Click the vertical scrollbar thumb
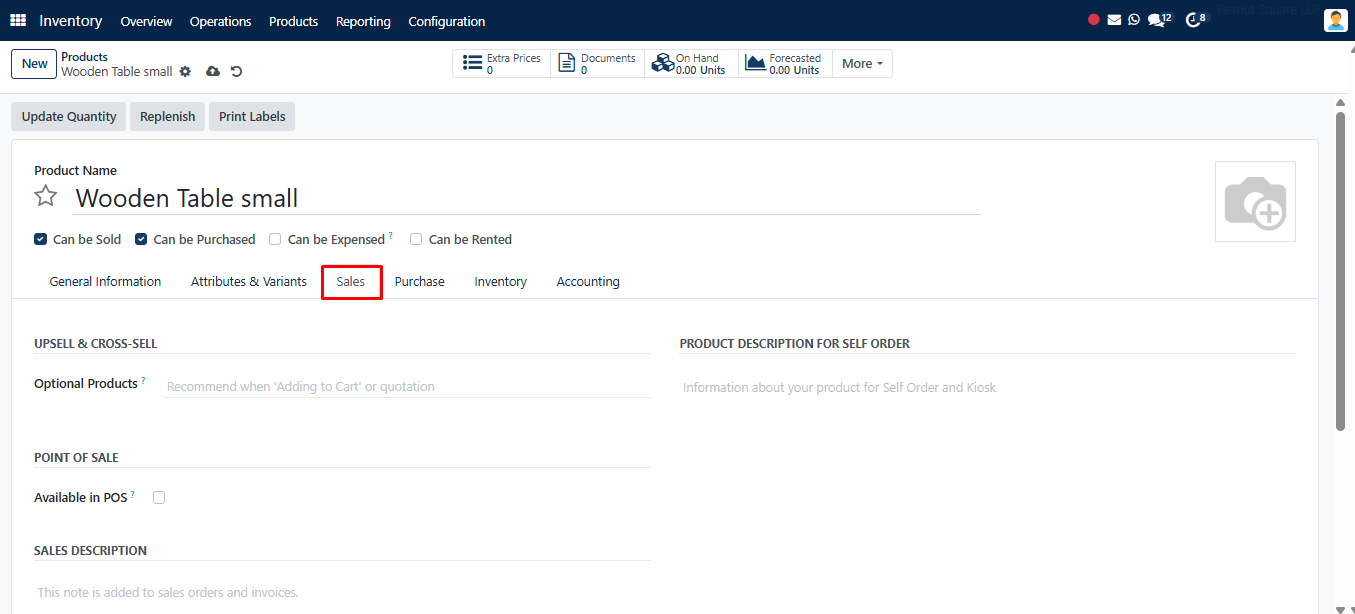The height and width of the screenshot is (614, 1355). click(x=1340, y=271)
